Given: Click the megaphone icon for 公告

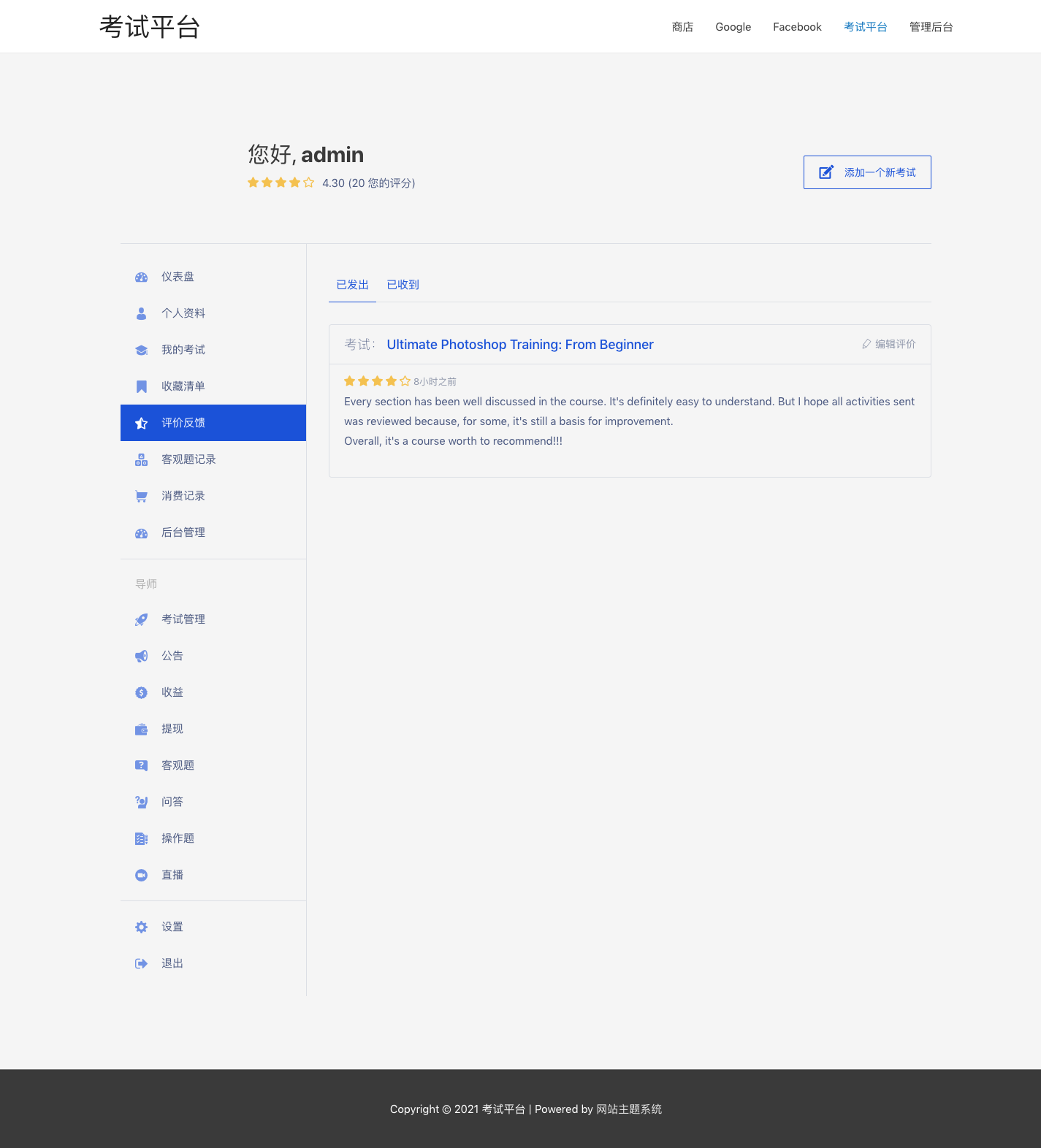Looking at the screenshot, I should click(142, 656).
